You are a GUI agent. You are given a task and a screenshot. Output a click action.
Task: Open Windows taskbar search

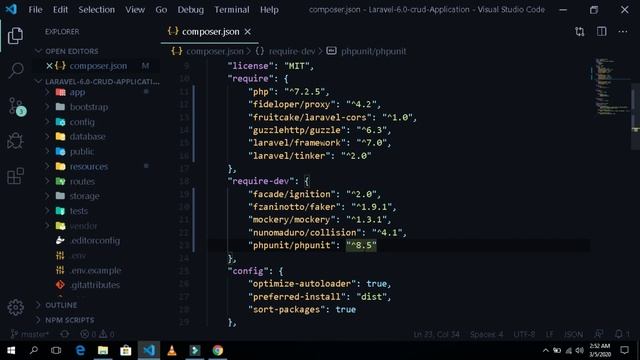coord(34,350)
